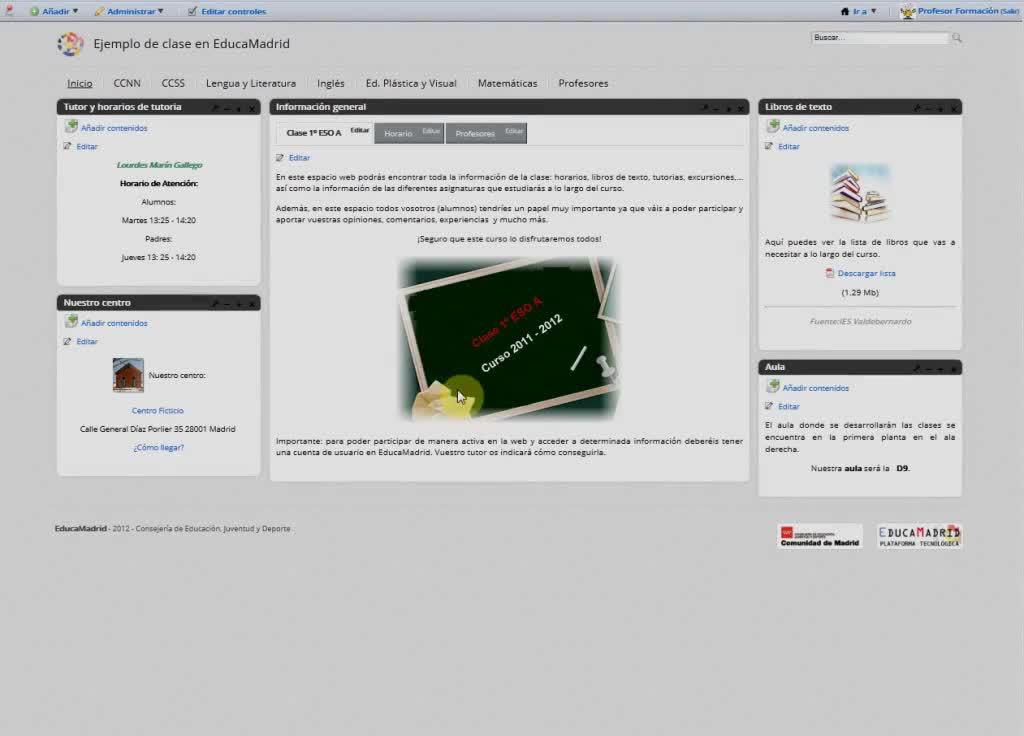
Task: Click the green plus icon beside Añadir
Action: [x=34, y=11]
